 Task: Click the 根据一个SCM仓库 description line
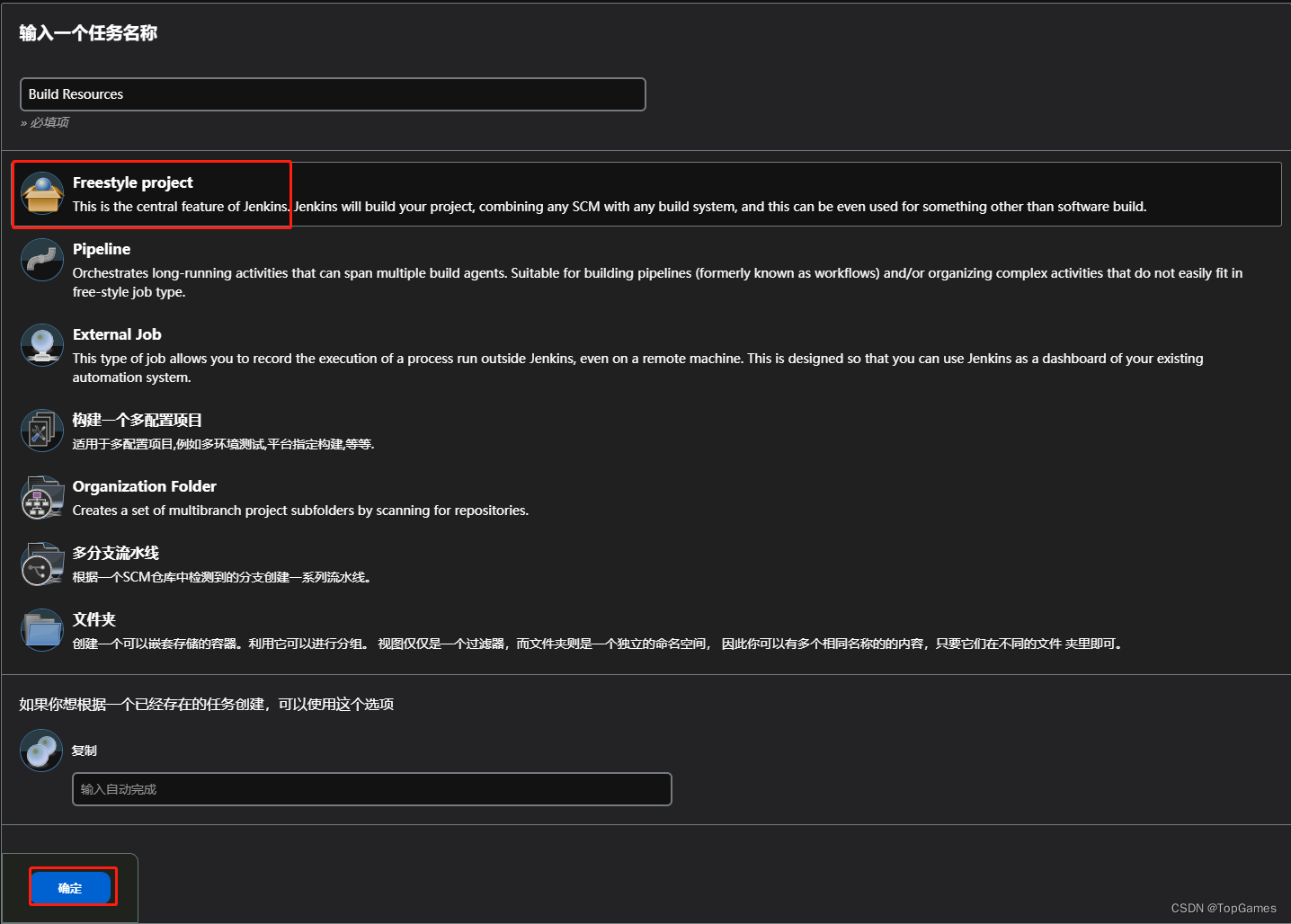222,577
